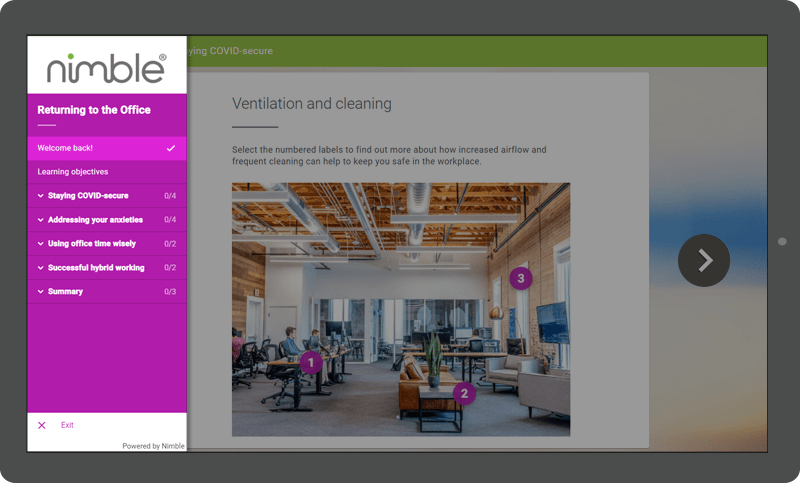800x483 pixels.
Task: Open the Powered by Nimble link
Action: pos(153,446)
